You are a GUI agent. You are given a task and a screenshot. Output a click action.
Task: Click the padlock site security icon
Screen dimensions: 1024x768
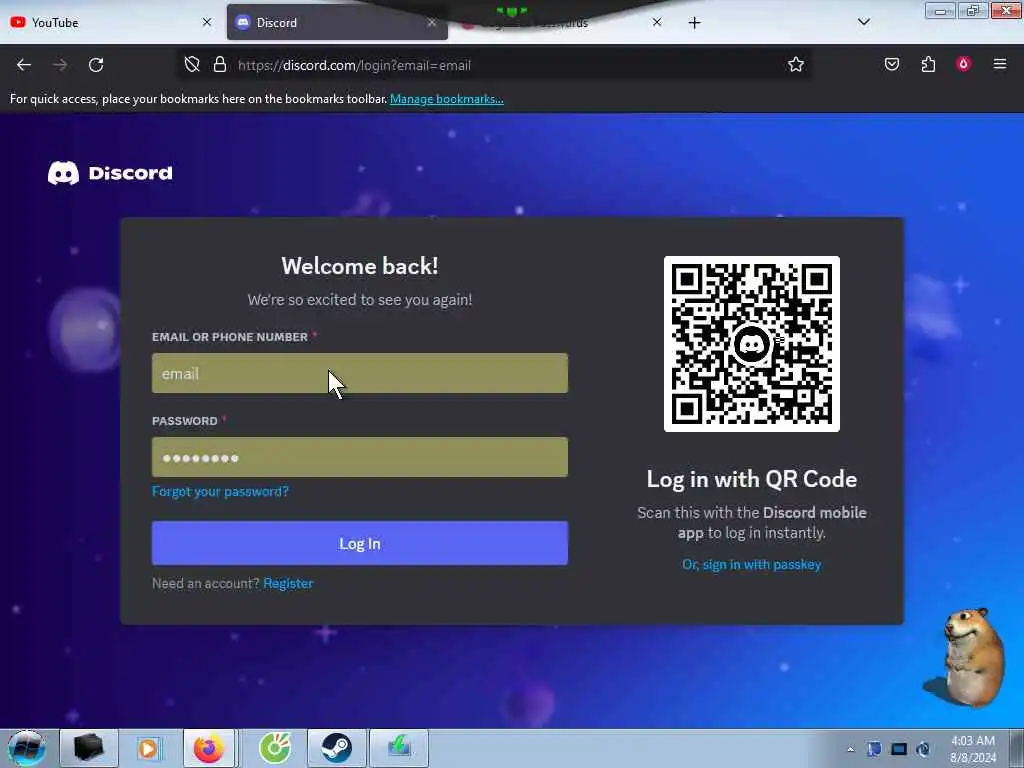[220, 65]
